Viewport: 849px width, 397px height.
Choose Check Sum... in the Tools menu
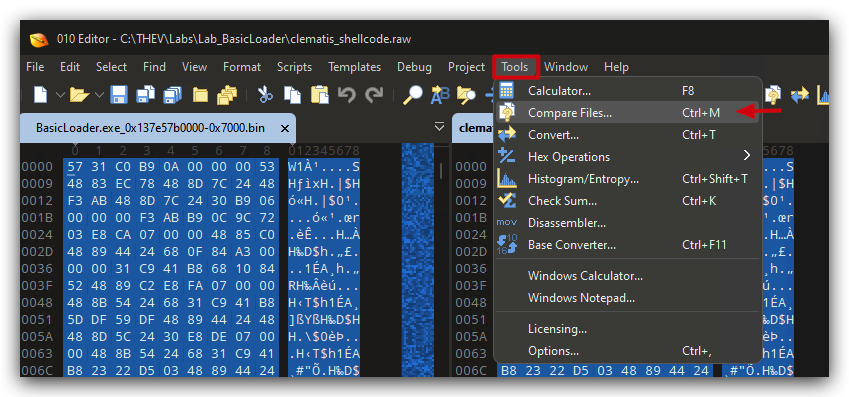(x=628, y=201)
